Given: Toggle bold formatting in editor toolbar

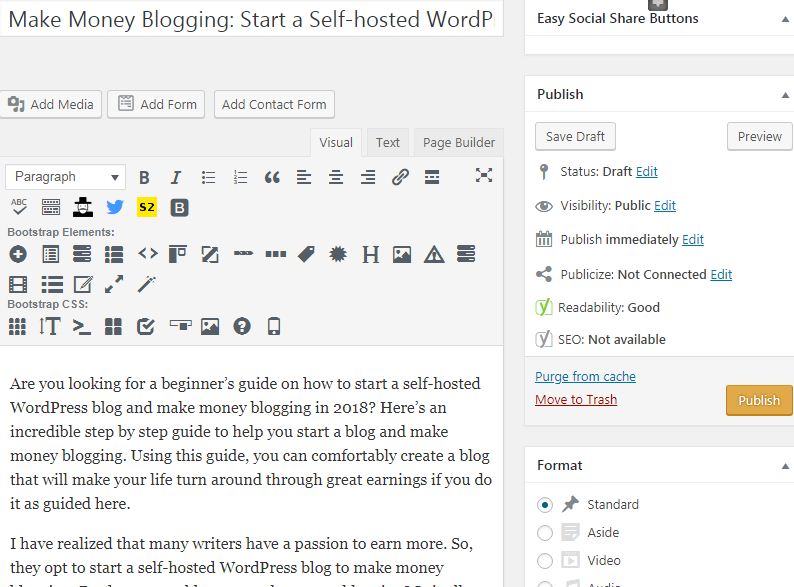Looking at the screenshot, I should click(x=144, y=177).
